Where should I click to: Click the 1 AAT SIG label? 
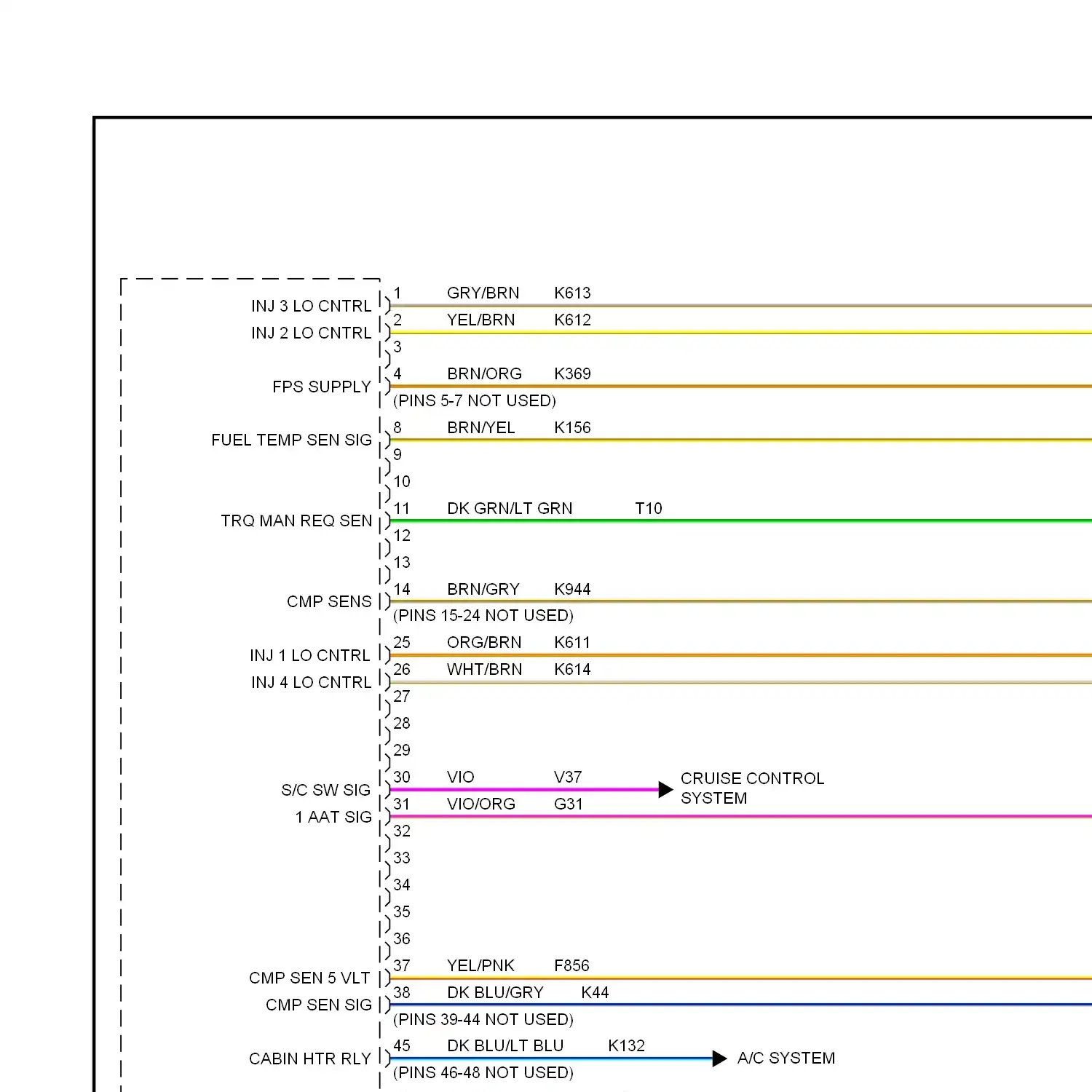(333, 817)
